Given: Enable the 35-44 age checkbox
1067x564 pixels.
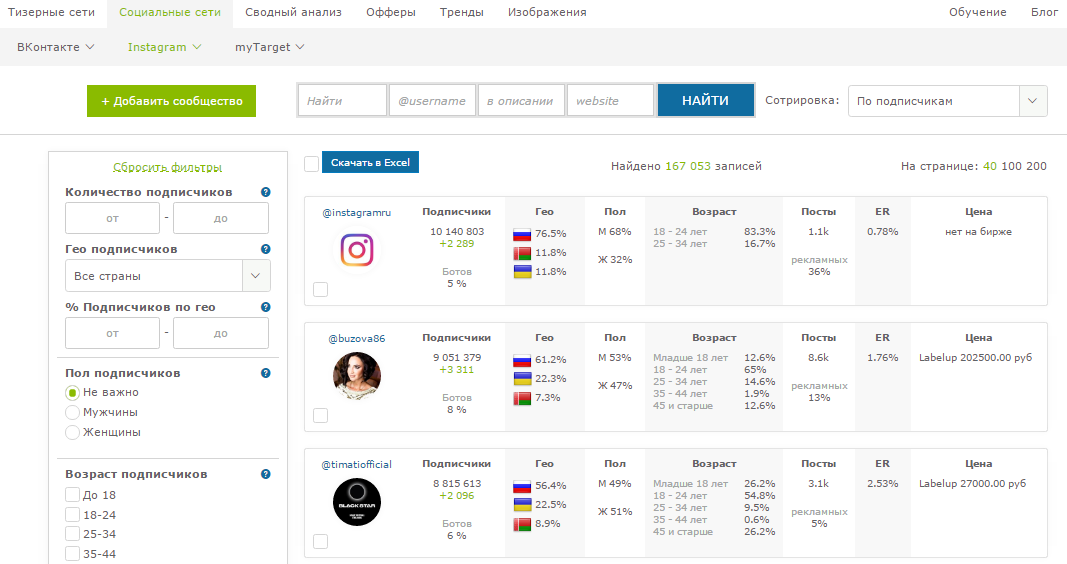Looking at the screenshot, I should pyautogui.click(x=72, y=554).
